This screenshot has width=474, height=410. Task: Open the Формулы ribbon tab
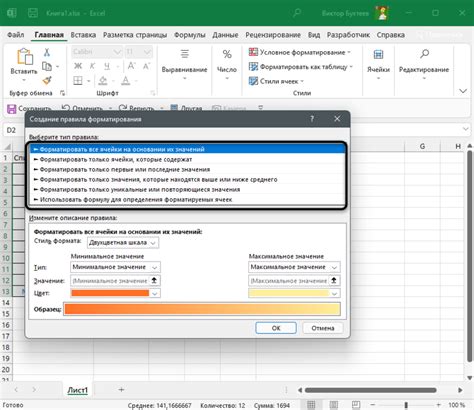coord(190,35)
